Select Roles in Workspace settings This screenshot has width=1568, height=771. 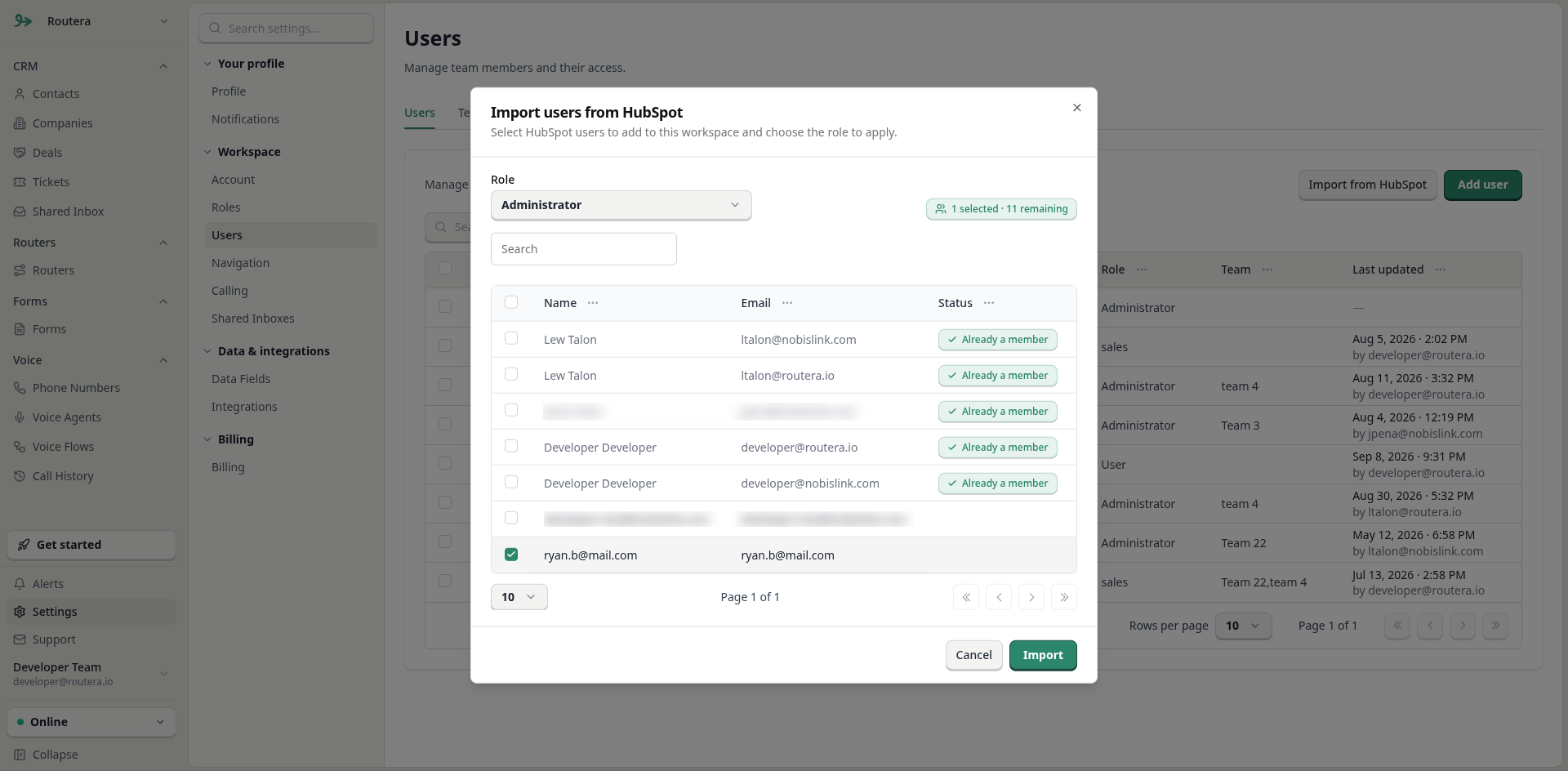tap(226, 207)
